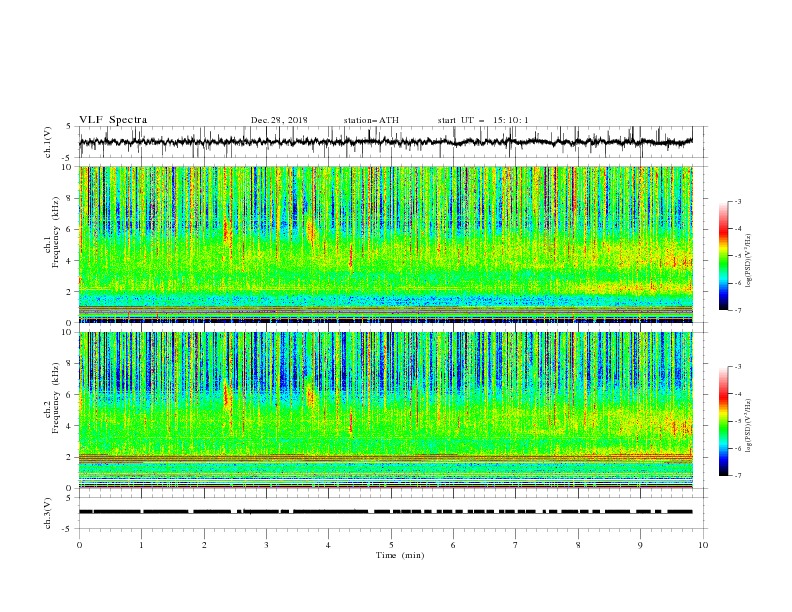Click time axis tick label '8'
This screenshot has width=792, height=612.
click(578, 545)
